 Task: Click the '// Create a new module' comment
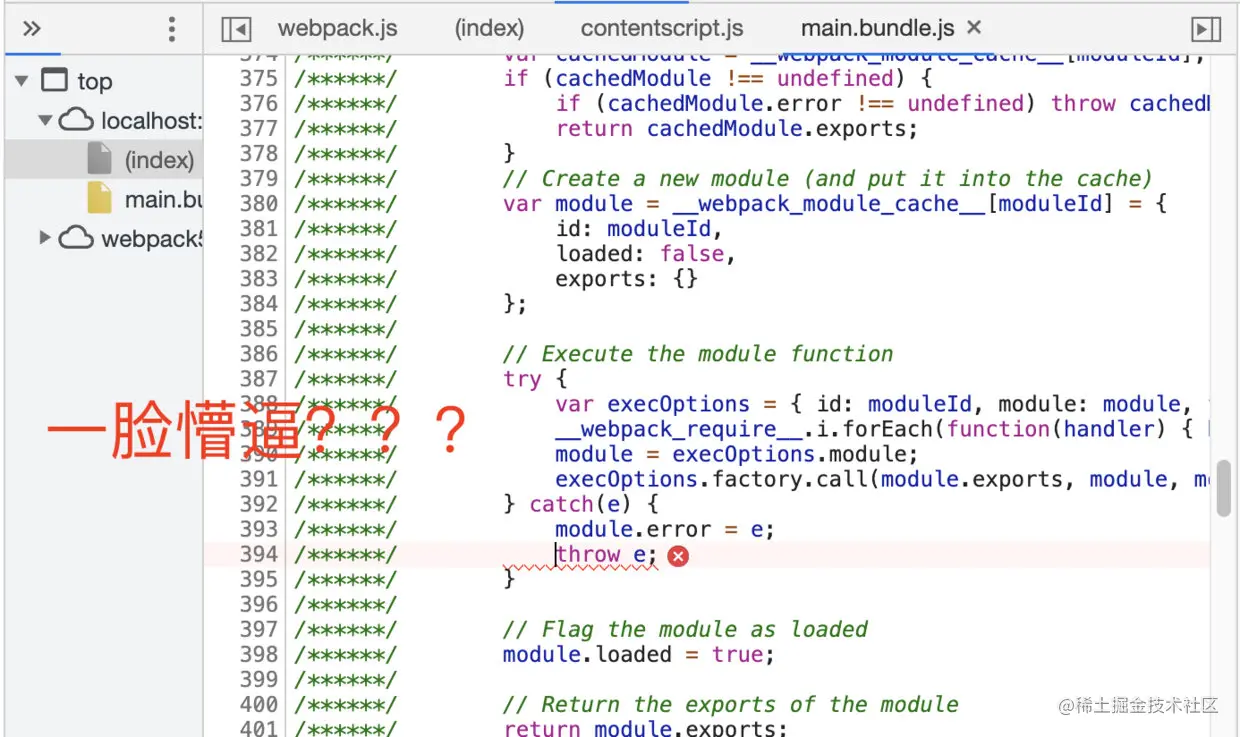point(828,179)
